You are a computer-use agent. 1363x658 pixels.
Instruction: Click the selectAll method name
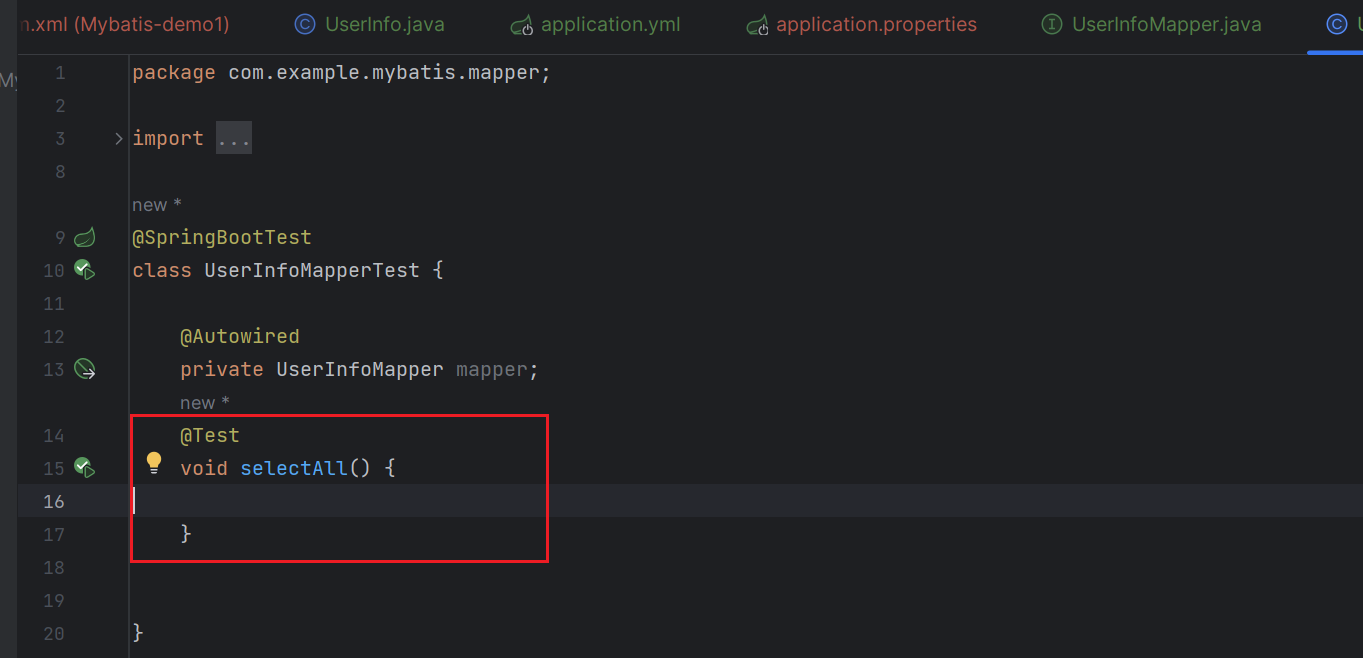click(x=294, y=468)
